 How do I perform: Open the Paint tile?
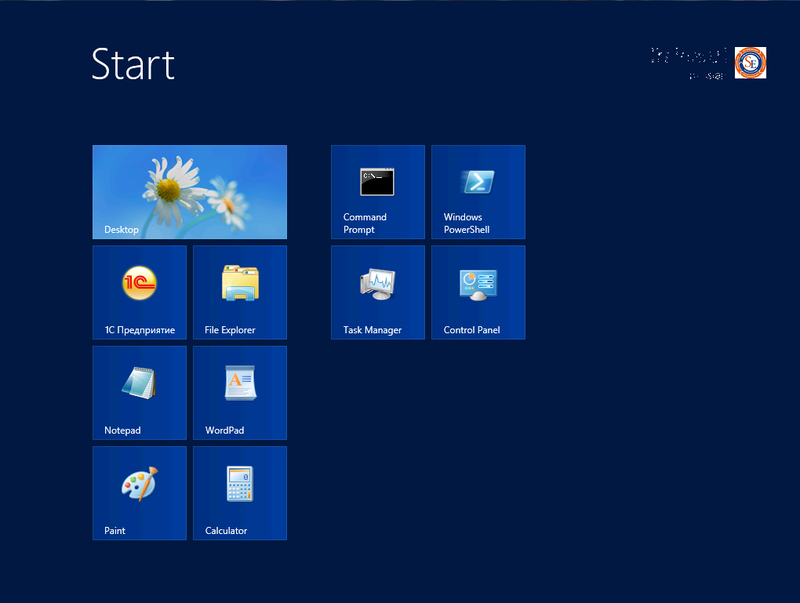pos(139,493)
